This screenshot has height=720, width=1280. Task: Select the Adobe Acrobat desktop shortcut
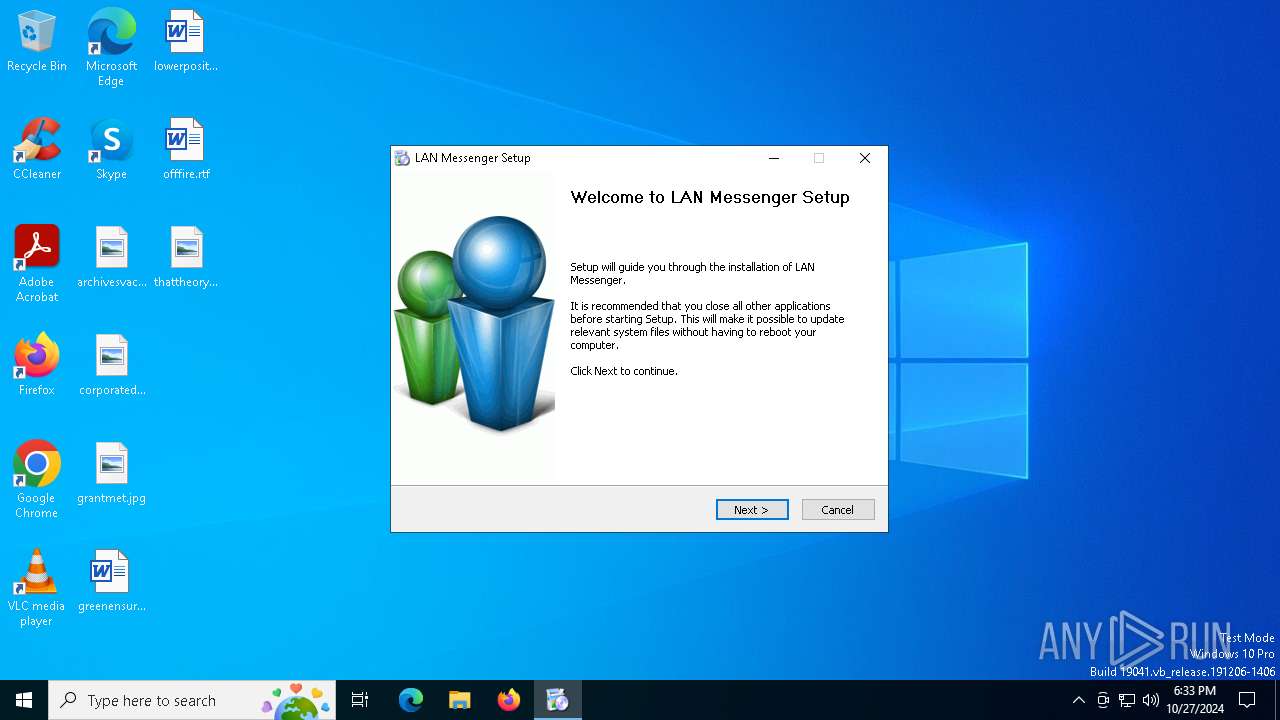coord(37,264)
